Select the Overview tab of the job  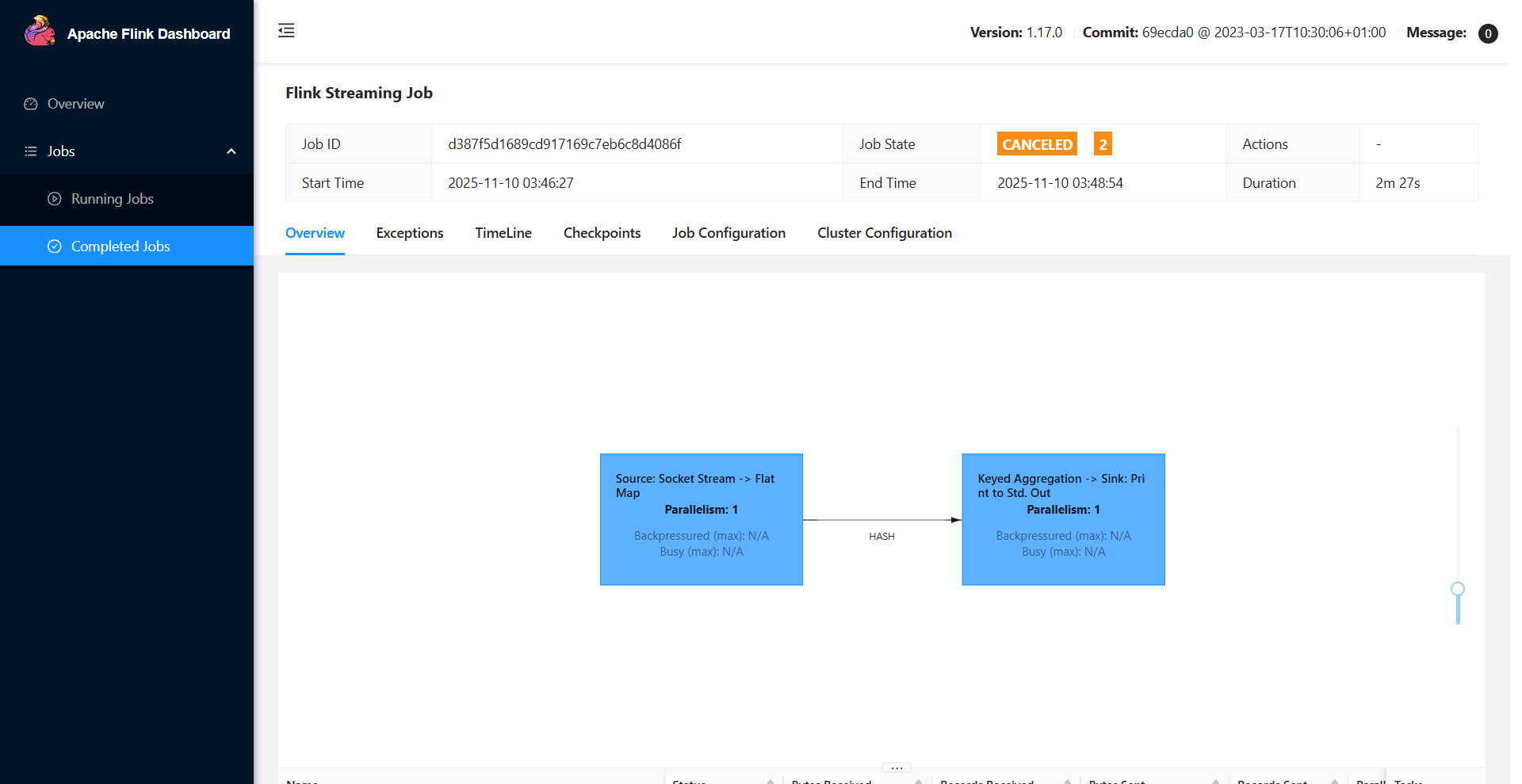315,233
